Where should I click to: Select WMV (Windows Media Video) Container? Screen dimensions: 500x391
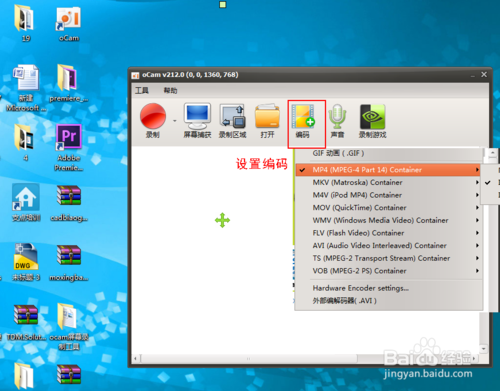388,220
